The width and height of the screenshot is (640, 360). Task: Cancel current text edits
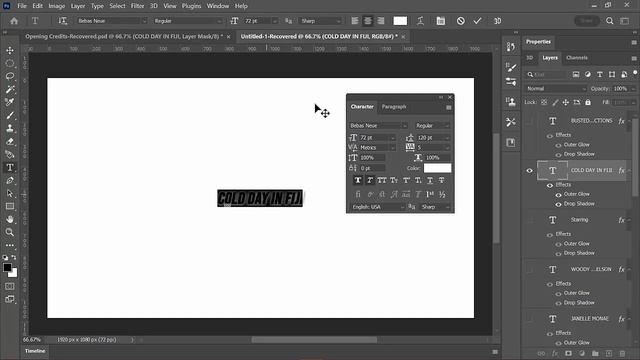[460, 21]
